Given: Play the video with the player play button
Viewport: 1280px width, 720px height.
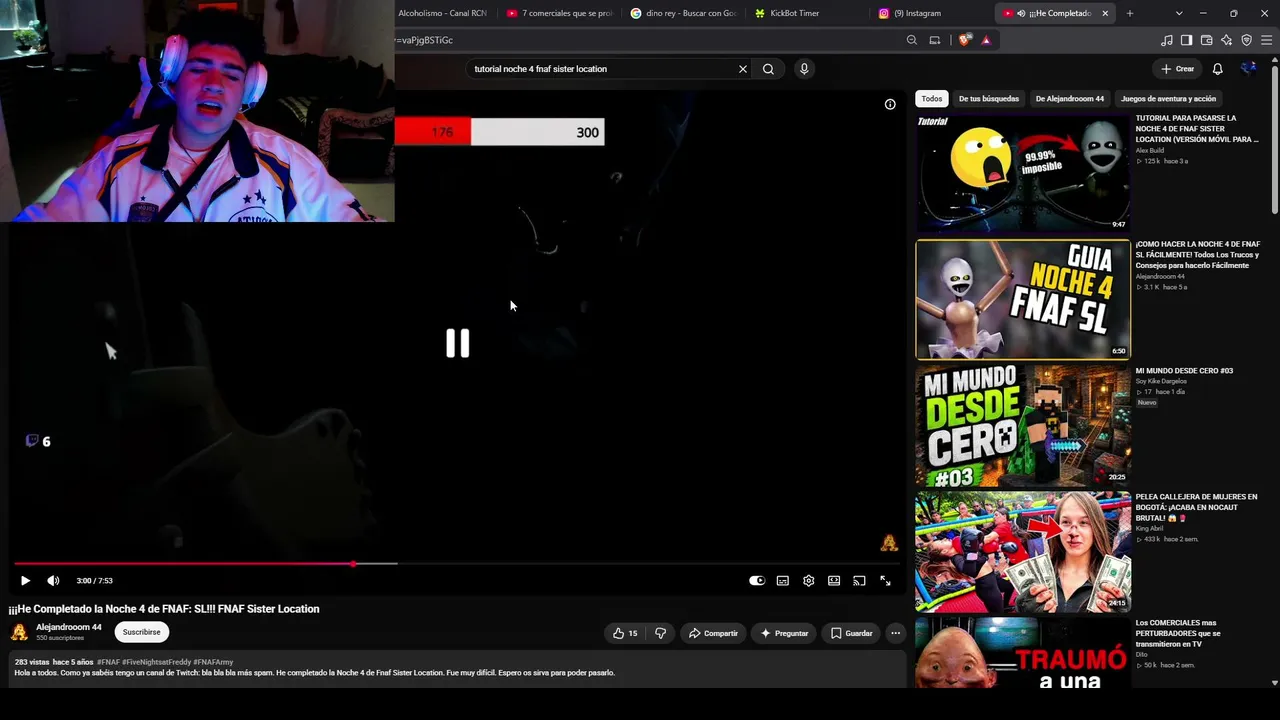Looking at the screenshot, I should [x=25, y=581].
